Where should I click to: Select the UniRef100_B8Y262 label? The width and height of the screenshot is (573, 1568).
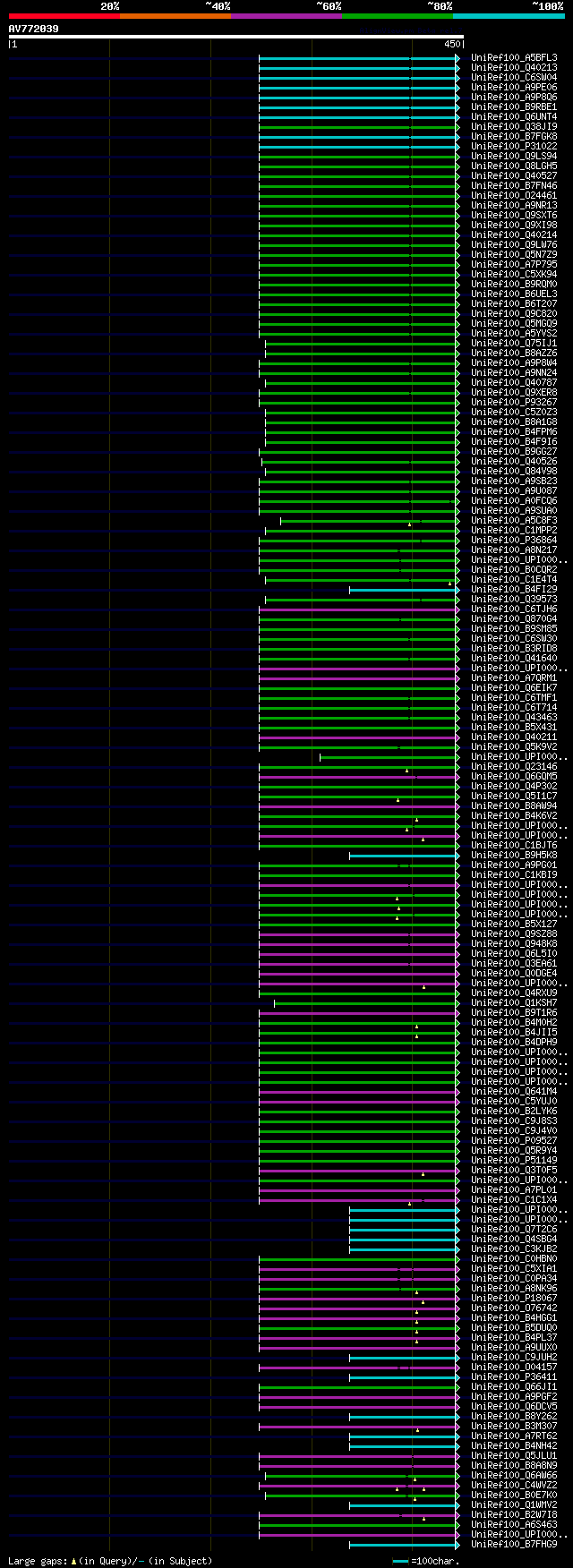[x=514, y=1417]
